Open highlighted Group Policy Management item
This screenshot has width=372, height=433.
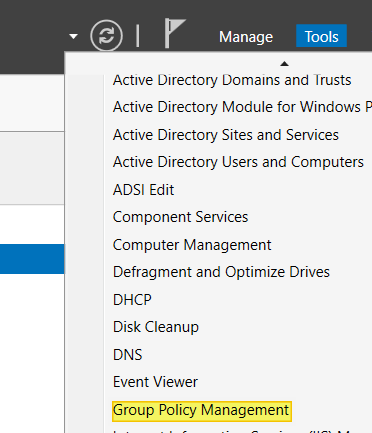[x=202, y=411]
